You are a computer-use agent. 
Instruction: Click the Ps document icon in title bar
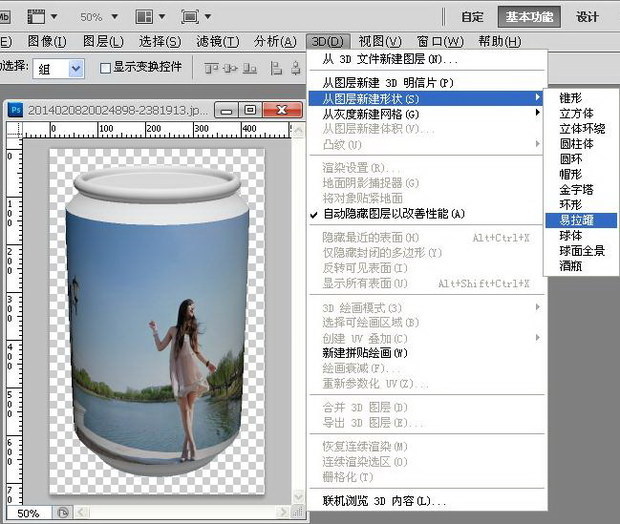pos(16,110)
